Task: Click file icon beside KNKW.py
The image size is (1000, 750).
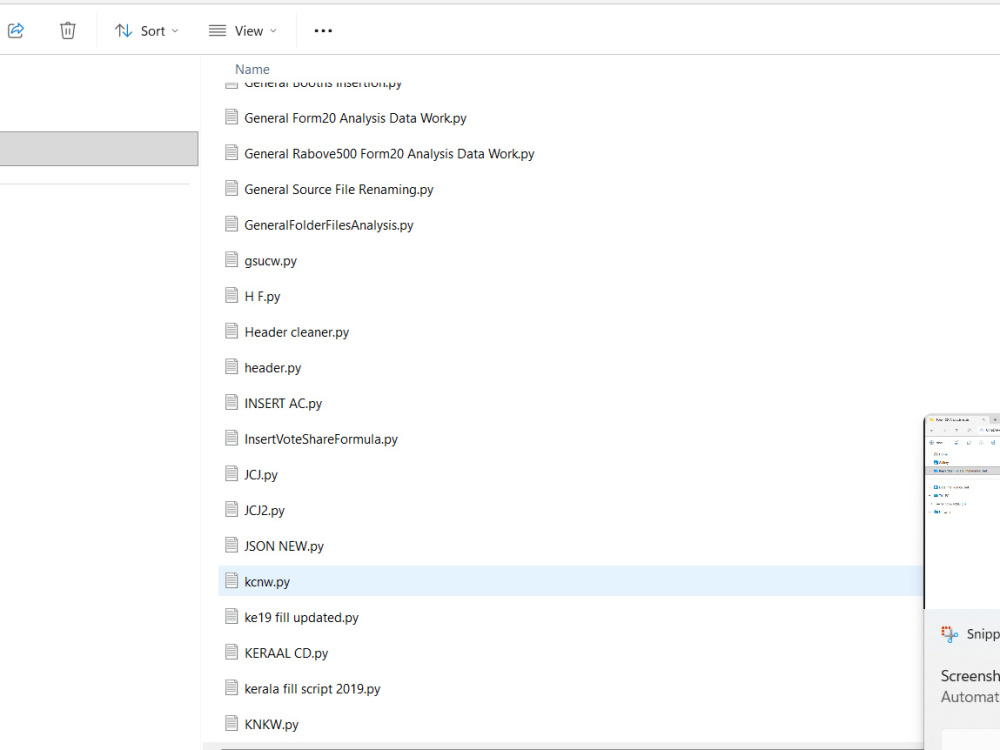Action: coord(232,724)
